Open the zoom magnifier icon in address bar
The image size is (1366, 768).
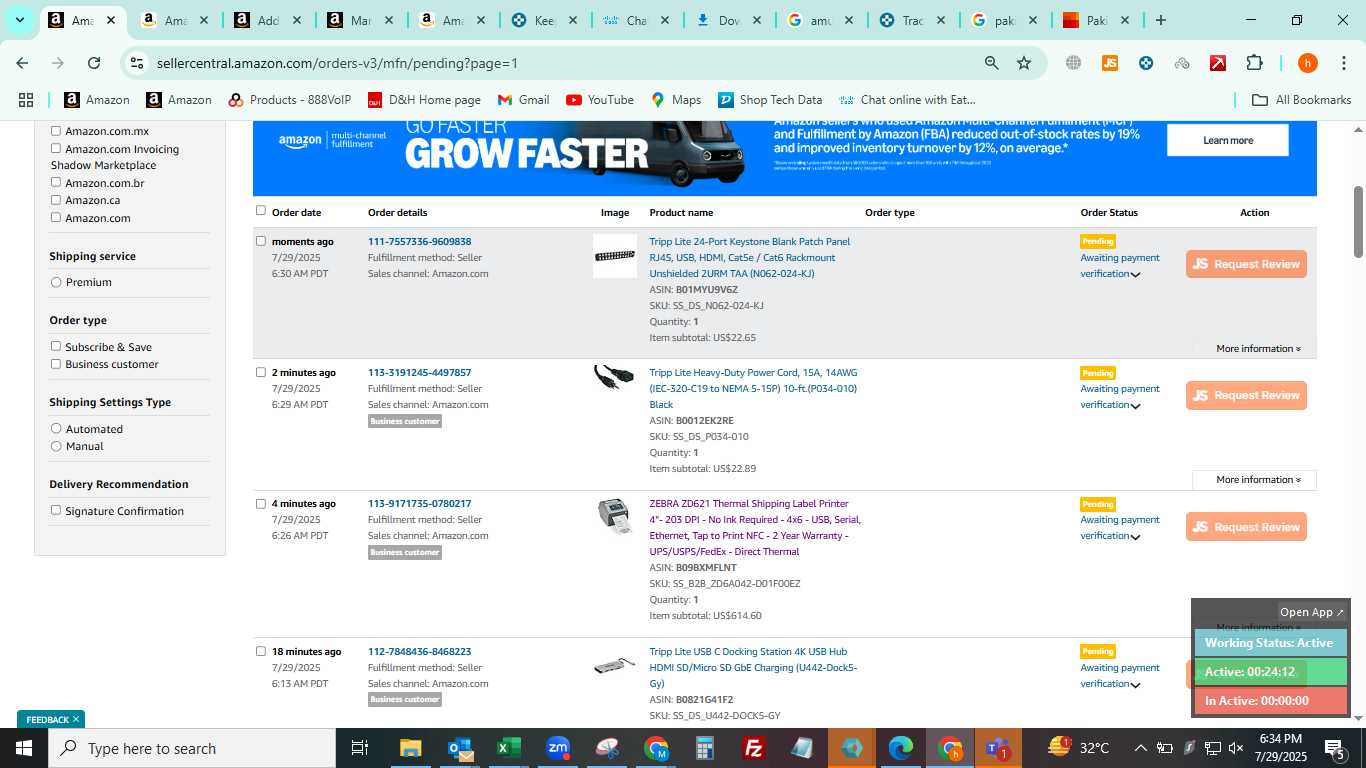tap(991, 63)
